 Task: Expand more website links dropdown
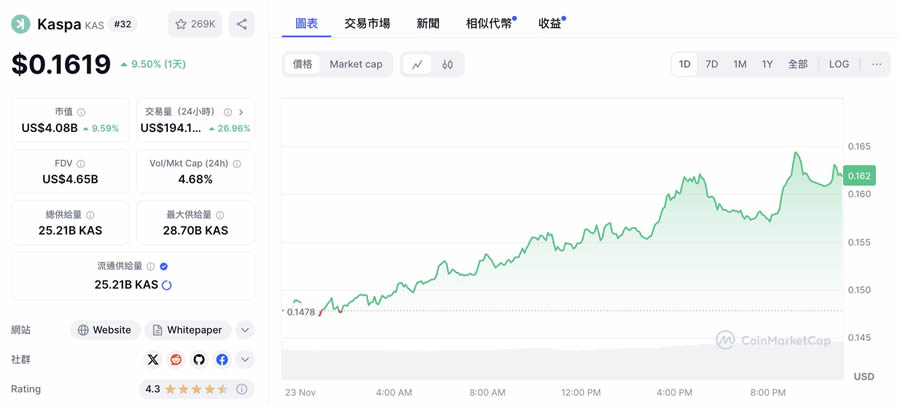click(245, 330)
